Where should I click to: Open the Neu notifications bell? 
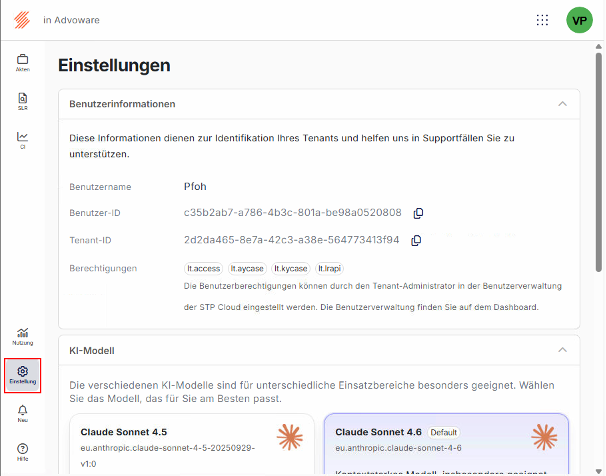coord(22,414)
